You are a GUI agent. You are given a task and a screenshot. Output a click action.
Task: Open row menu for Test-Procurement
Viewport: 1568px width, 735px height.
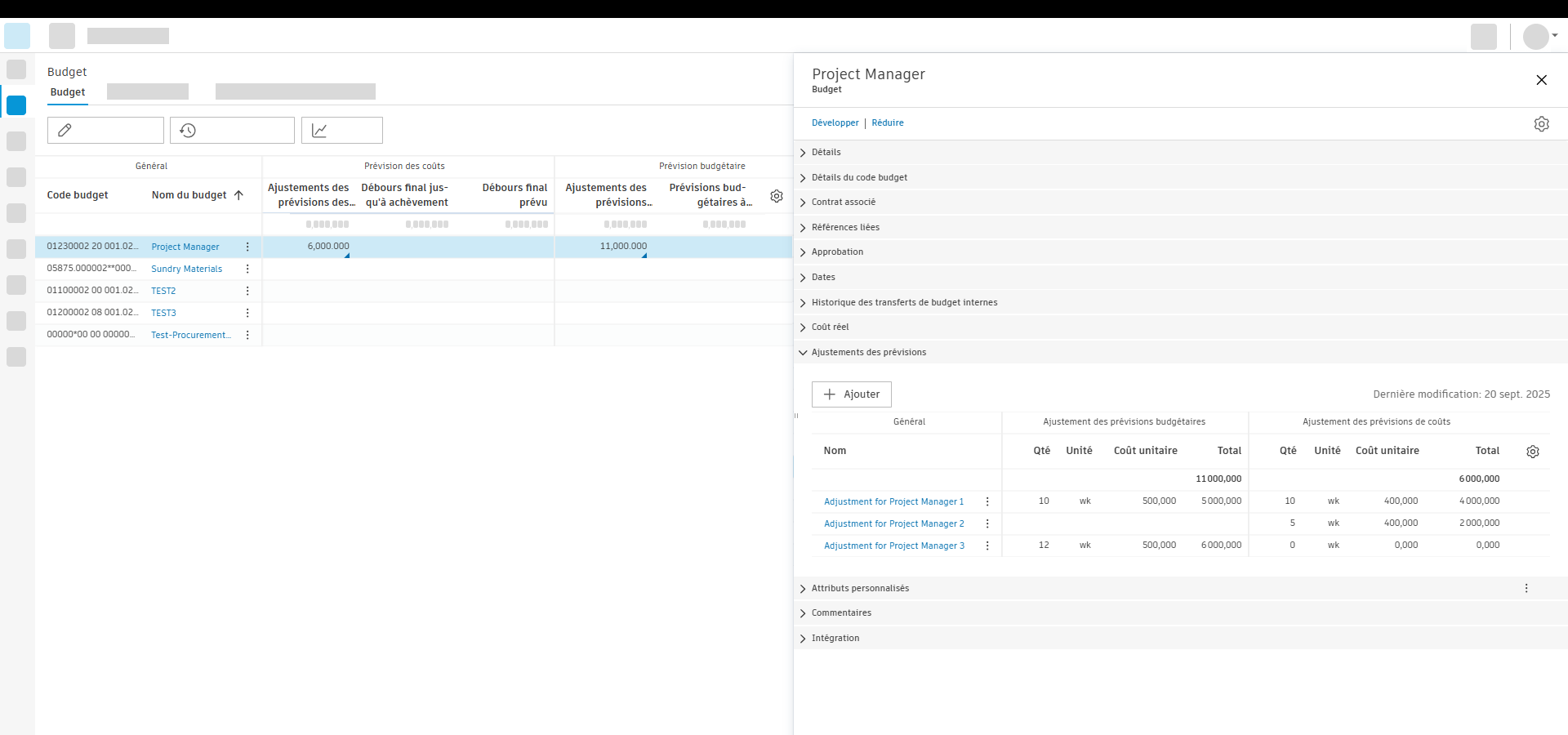(247, 335)
